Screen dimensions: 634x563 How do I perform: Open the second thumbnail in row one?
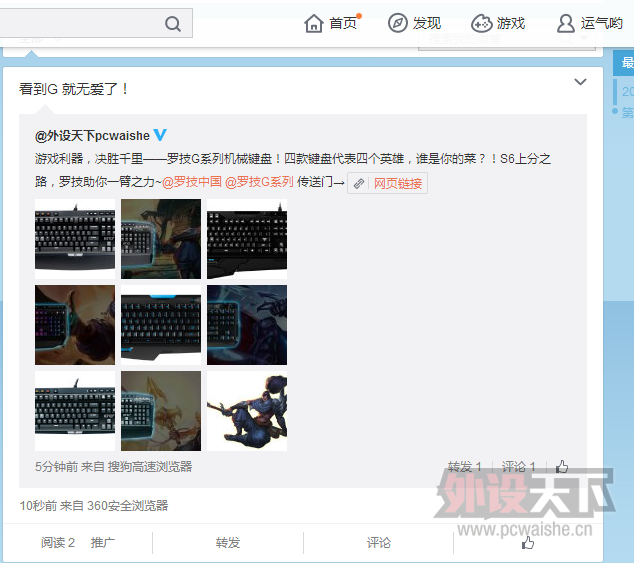(161, 239)
